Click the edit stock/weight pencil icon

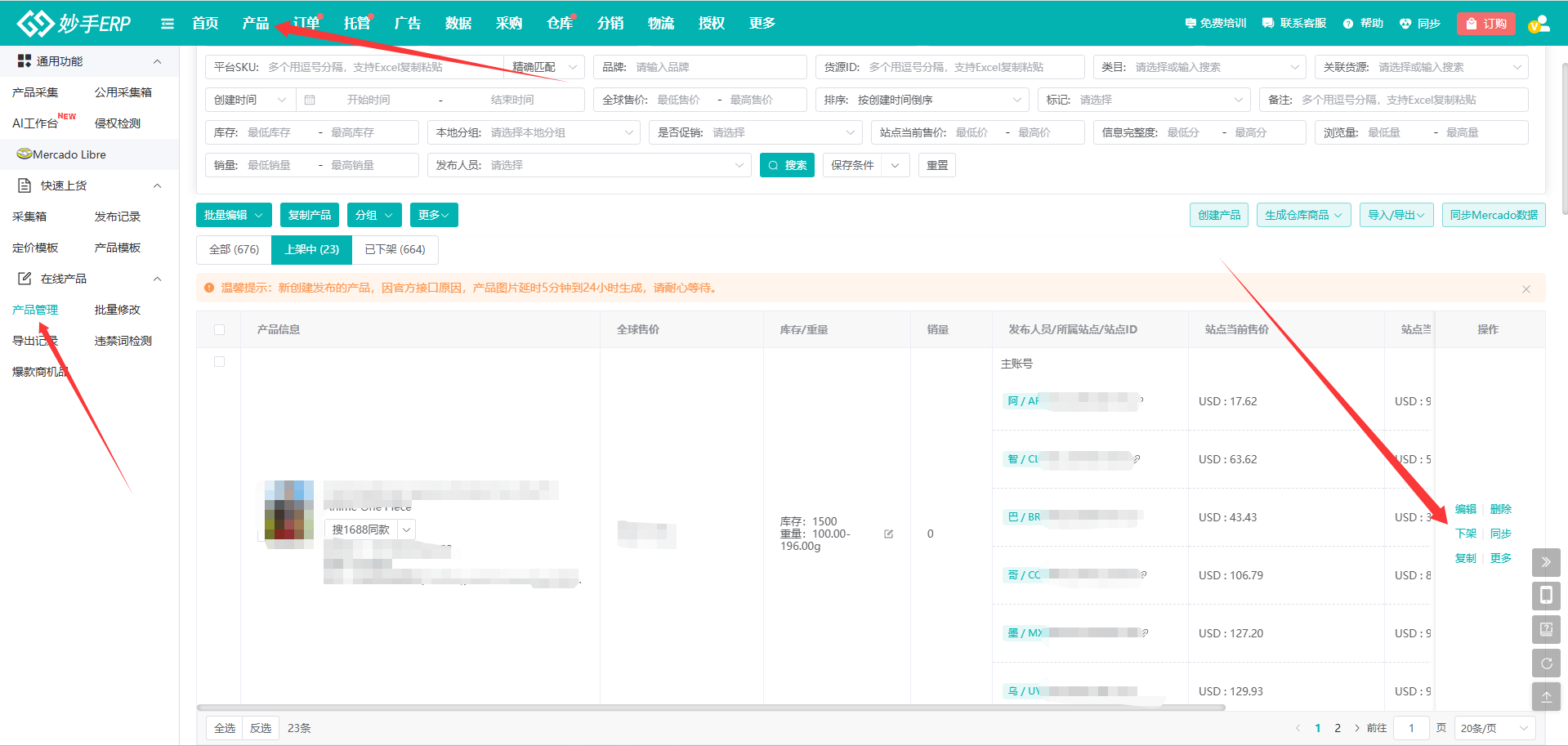(x=888, y=534)
